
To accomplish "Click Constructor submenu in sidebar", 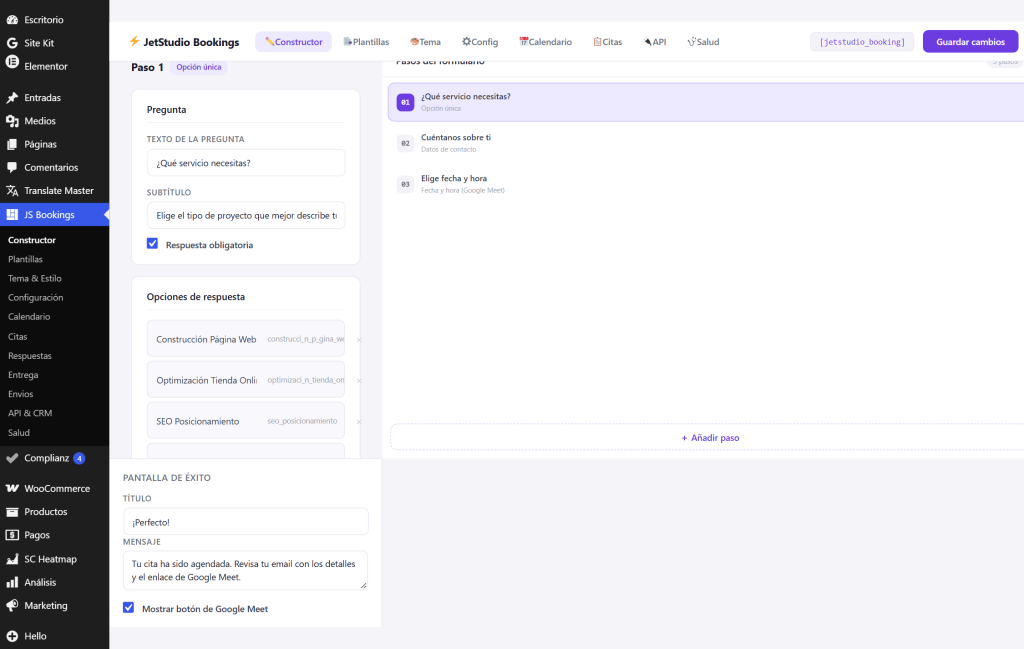I will pos(32,240).
